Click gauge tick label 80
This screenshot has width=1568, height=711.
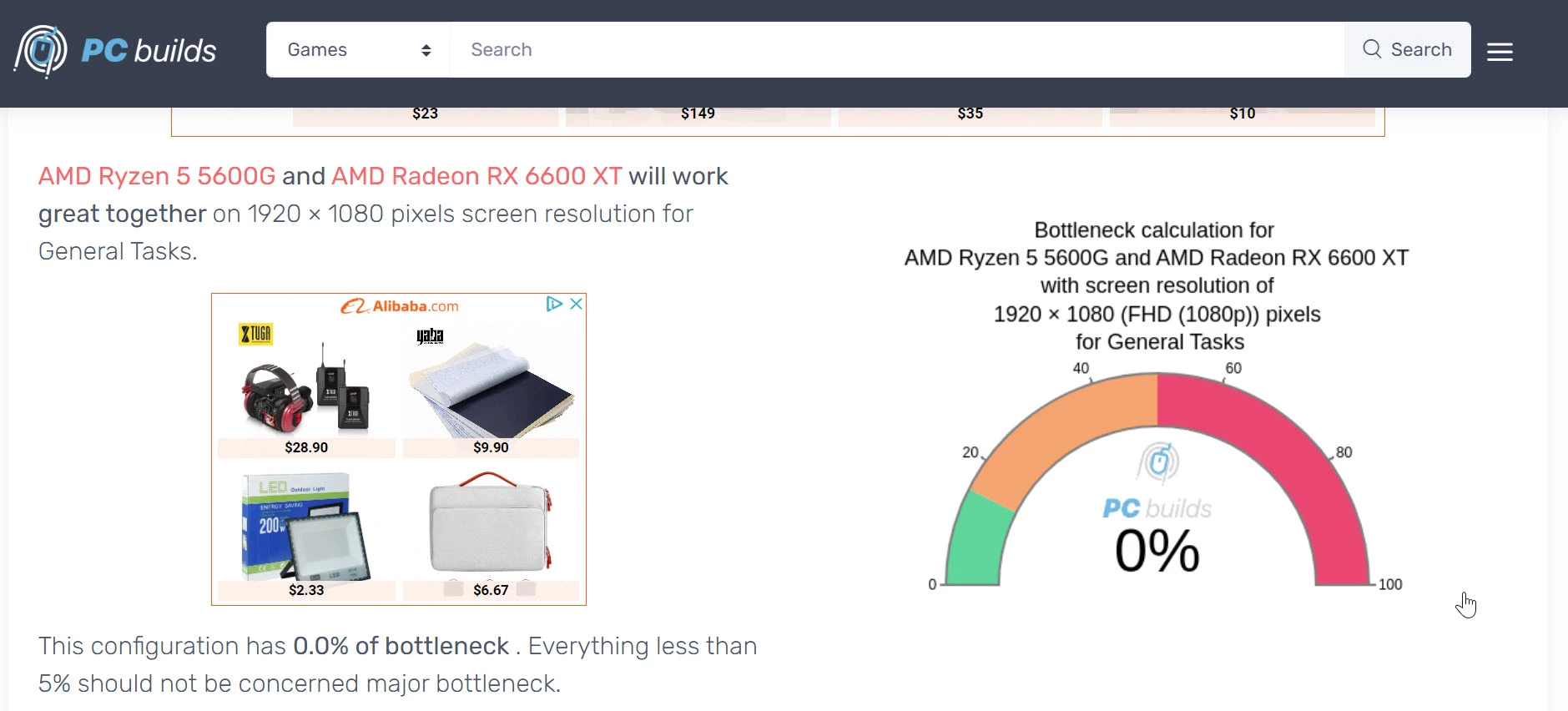[x=1344, y=452]
